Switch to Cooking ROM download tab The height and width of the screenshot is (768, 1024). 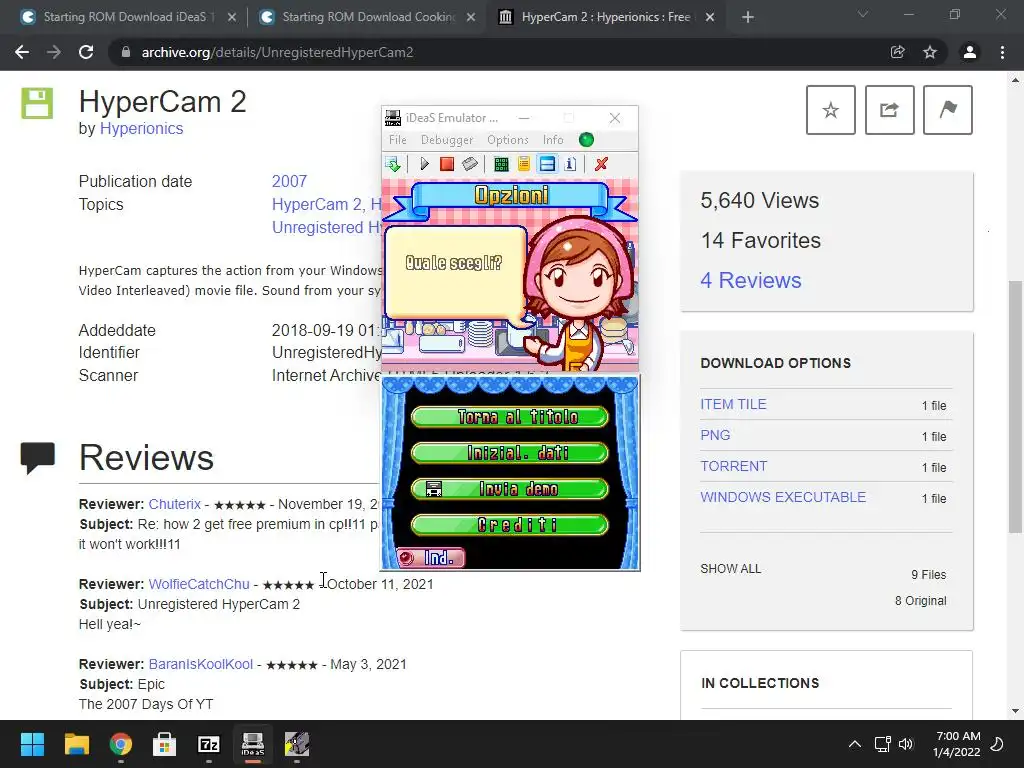click(368, 17)
